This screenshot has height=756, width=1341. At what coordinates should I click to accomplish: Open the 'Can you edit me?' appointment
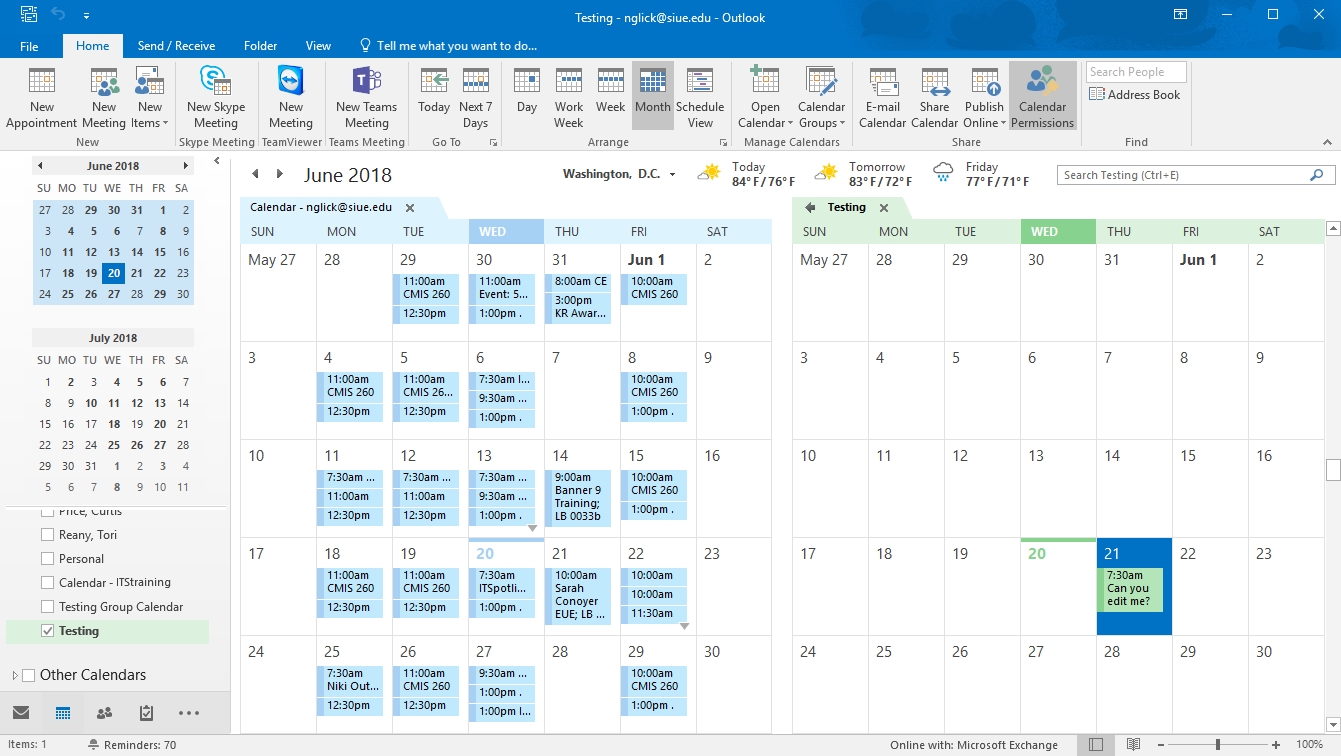point(1133,589)
